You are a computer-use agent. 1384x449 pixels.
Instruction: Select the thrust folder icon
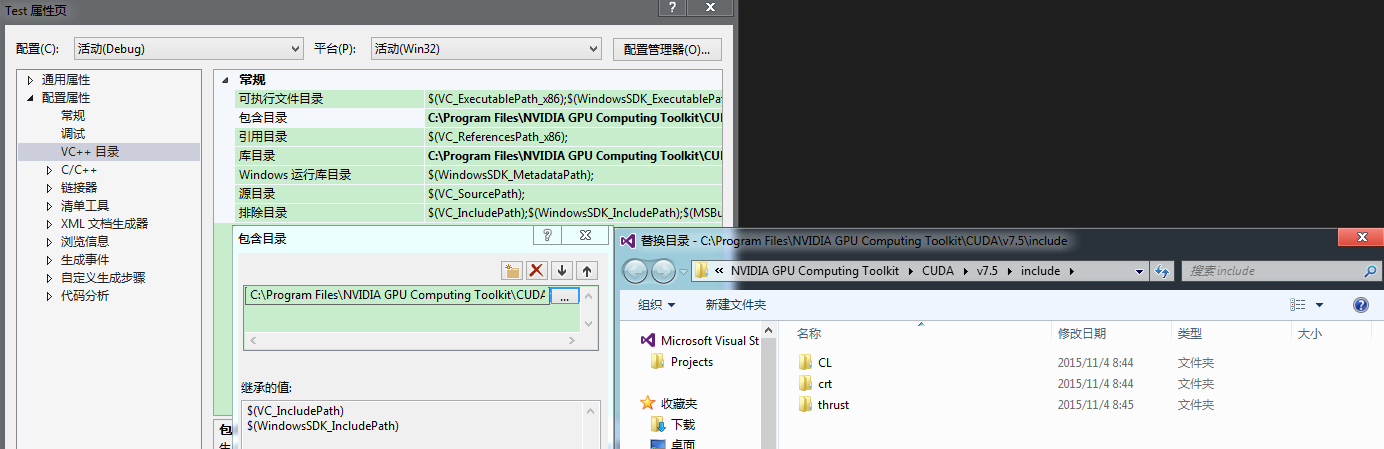click(x=806, y=404)
